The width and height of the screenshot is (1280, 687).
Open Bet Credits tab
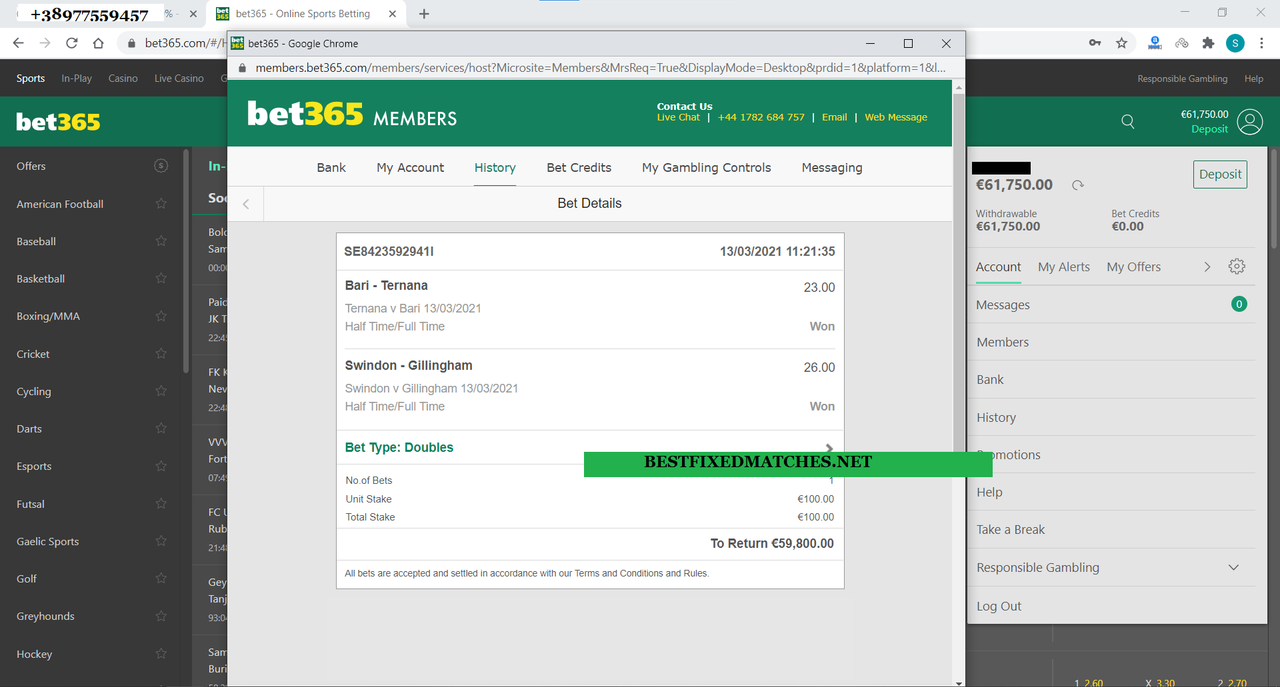tap(579, 168)
